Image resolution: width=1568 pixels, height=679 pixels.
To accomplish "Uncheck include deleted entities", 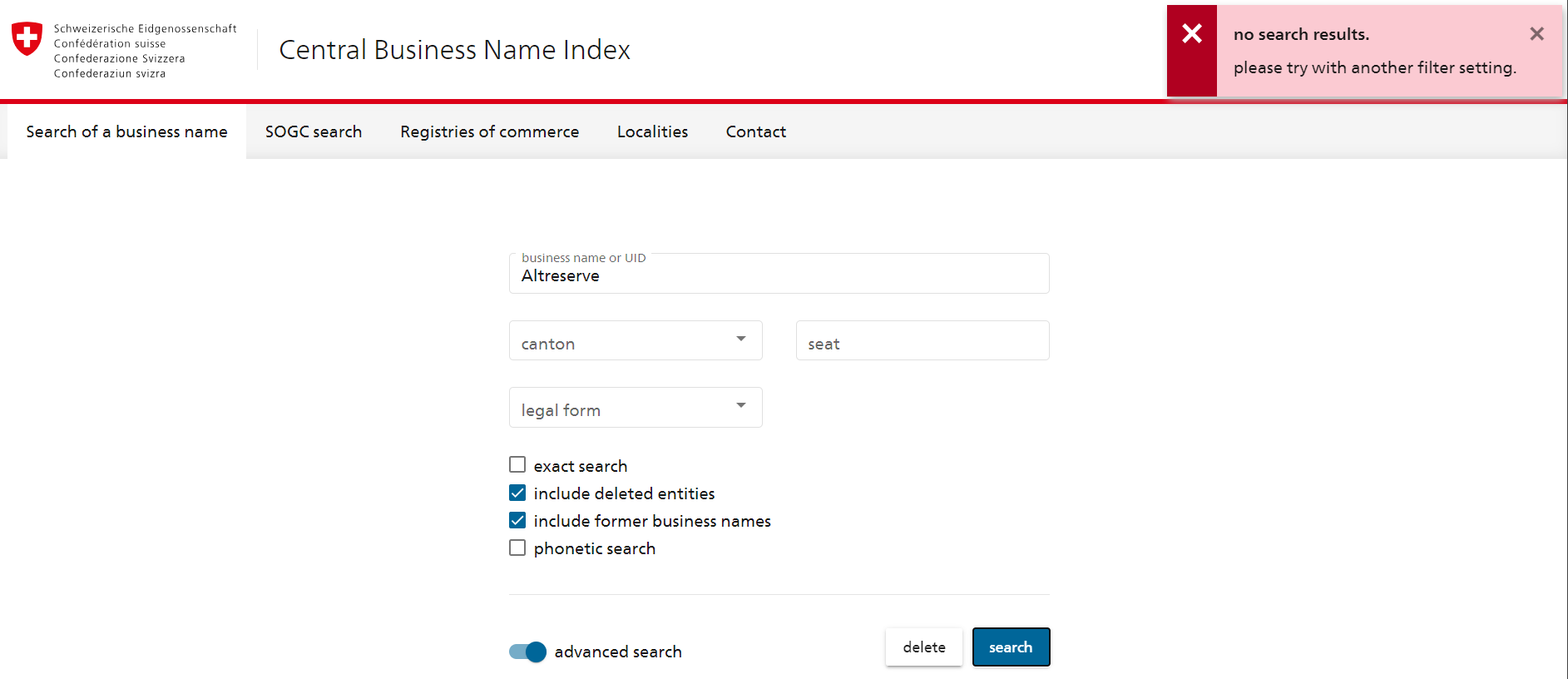I will 517,493.
